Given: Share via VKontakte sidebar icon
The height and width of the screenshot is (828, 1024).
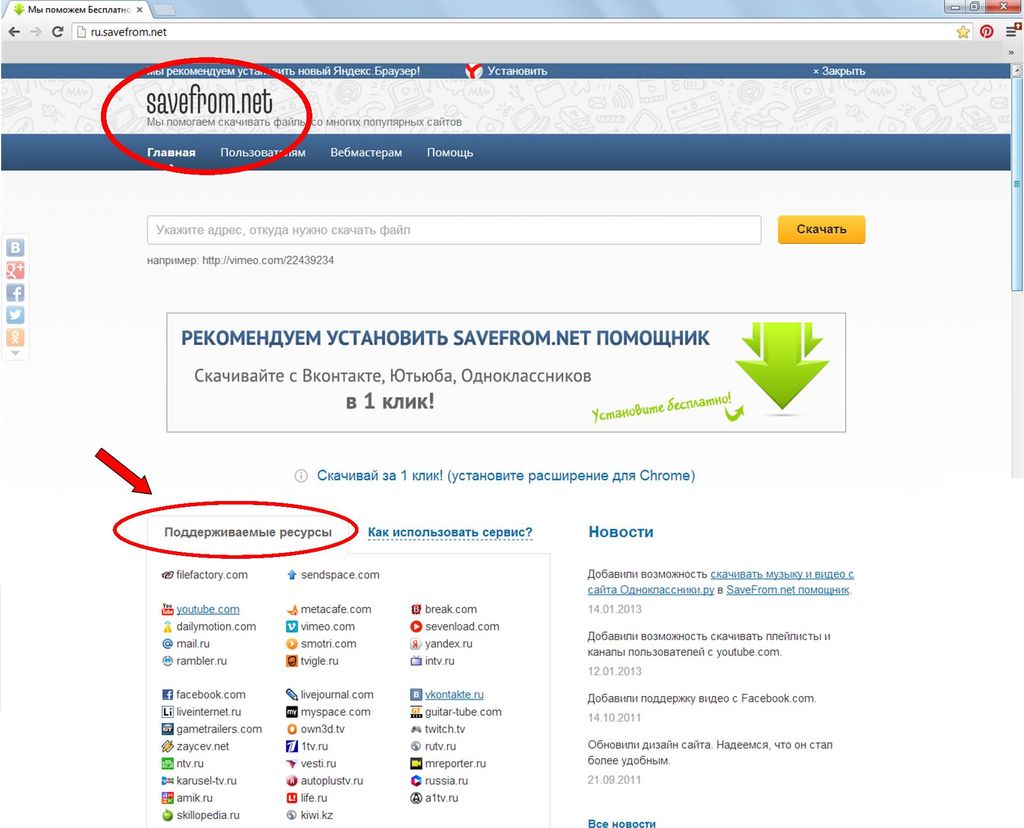Looking at the screenshot, I should [x=15, y=247].
